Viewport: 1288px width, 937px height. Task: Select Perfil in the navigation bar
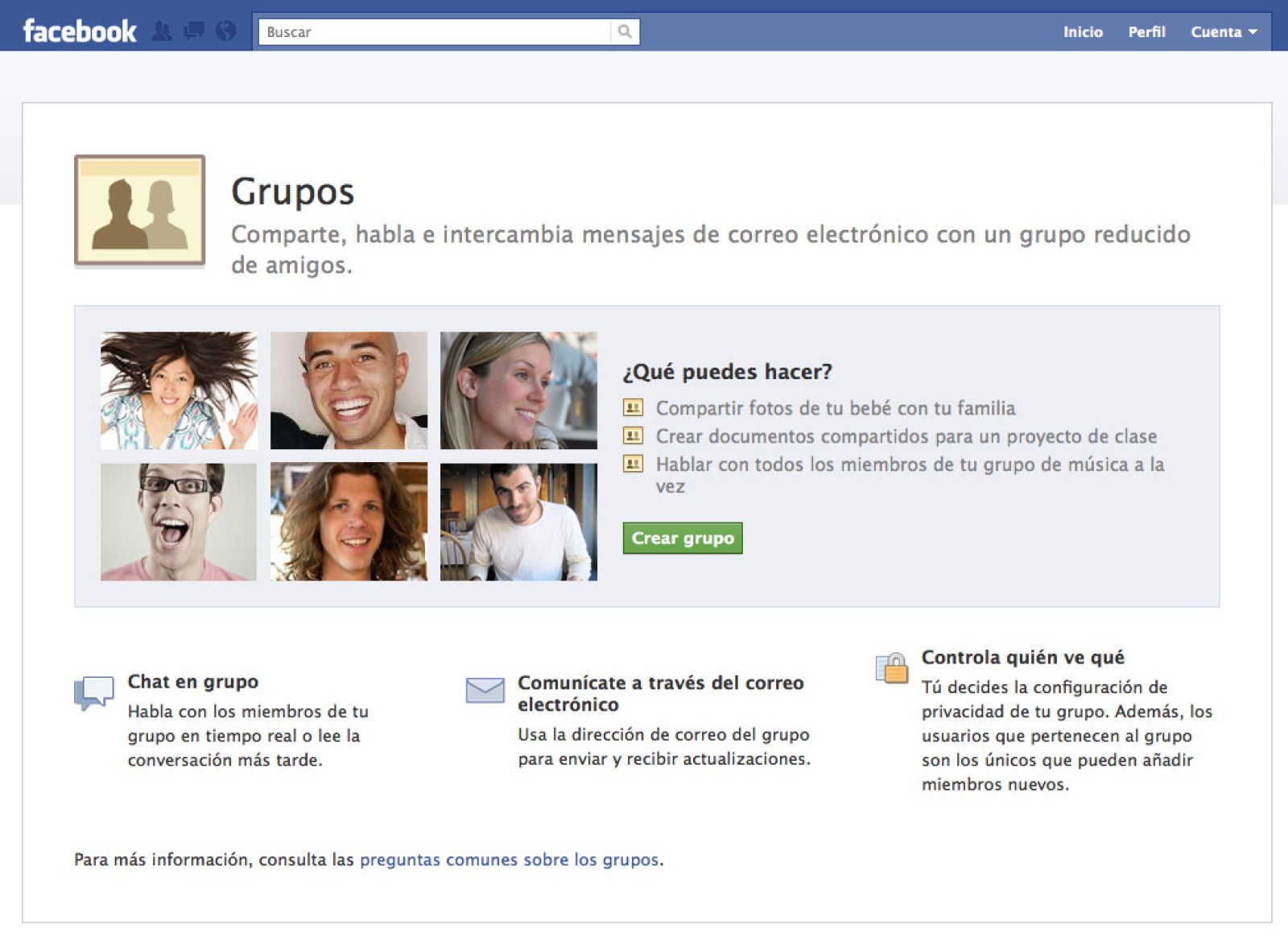click(1146, 32)
